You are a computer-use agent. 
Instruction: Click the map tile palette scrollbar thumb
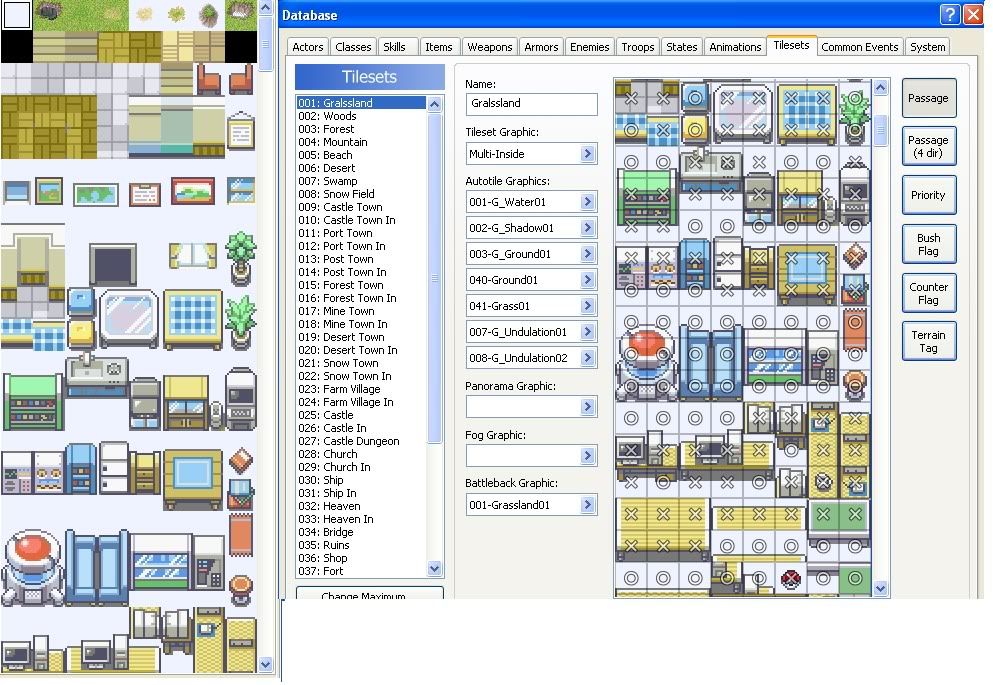click(265, 44)
